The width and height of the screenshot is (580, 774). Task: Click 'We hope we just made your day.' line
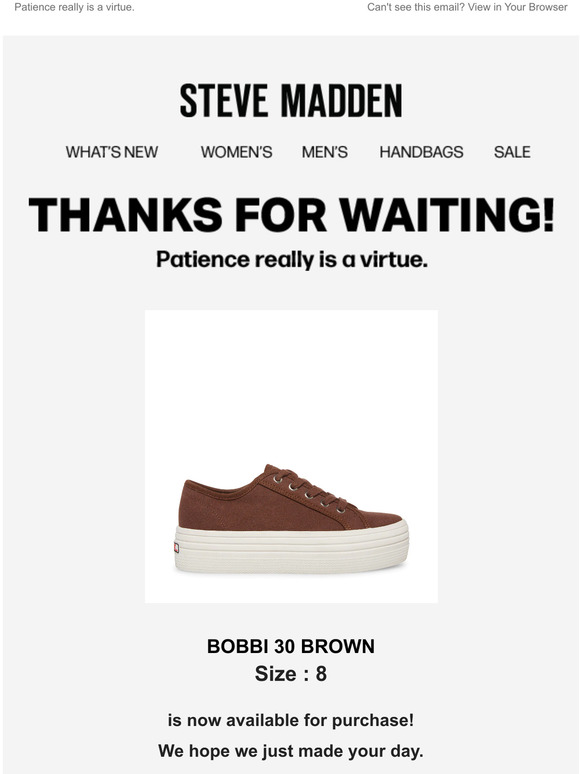click(x=291, y=751)
